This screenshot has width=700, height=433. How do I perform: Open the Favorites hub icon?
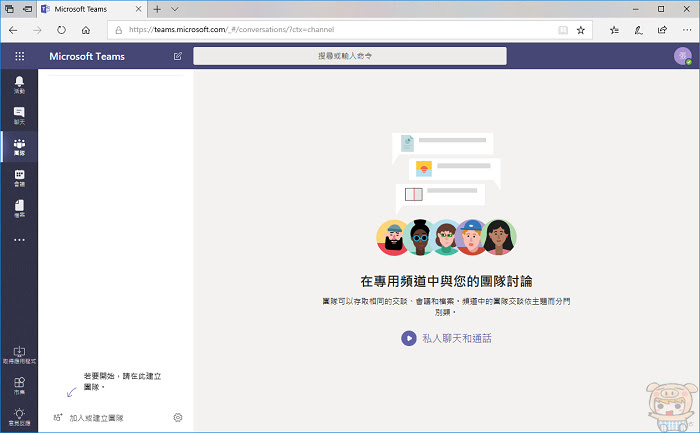click(615, 30)
